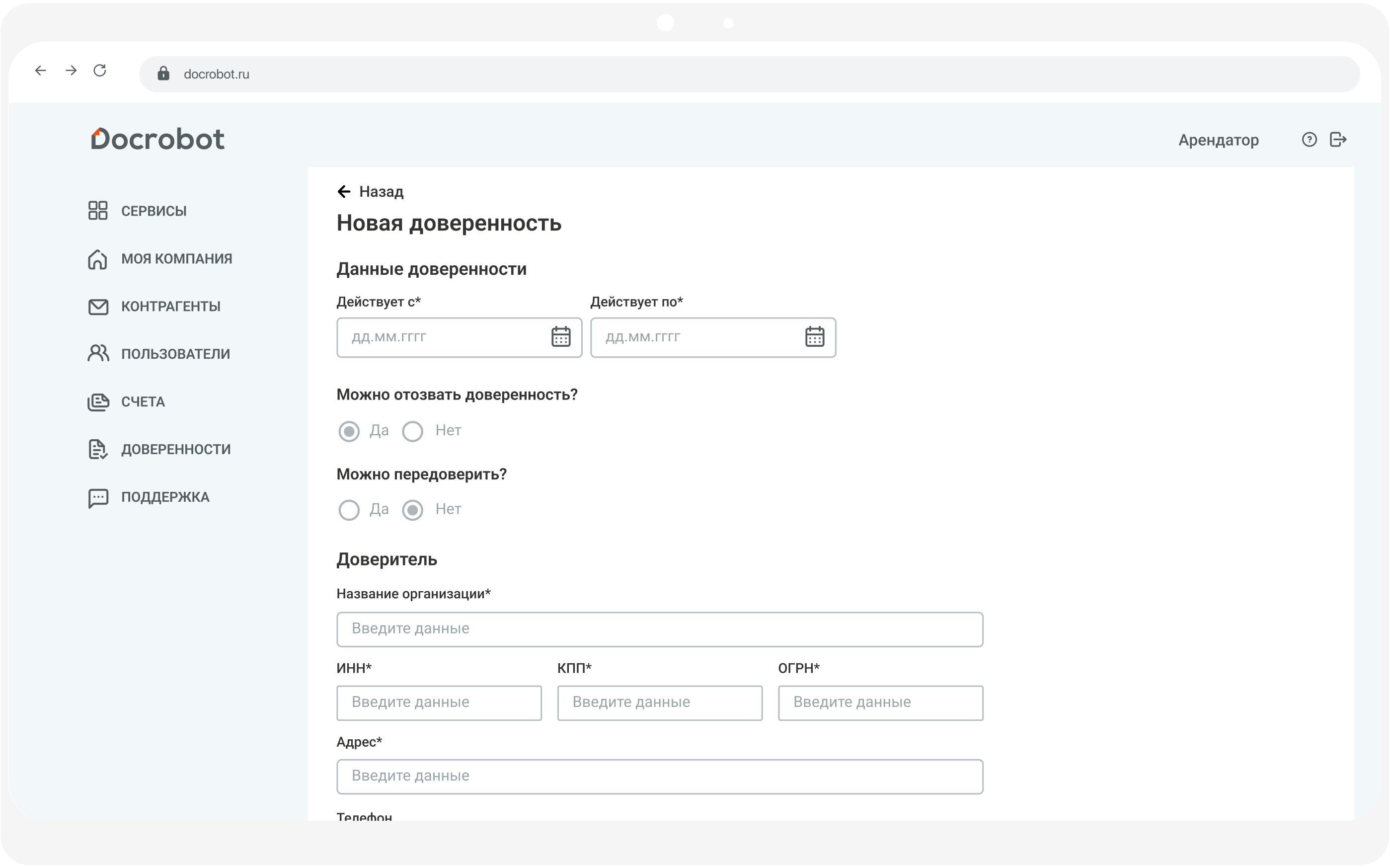Click the ИНН input field
The width and height of the screenshot is (1390, 868).
coord(439,703)
